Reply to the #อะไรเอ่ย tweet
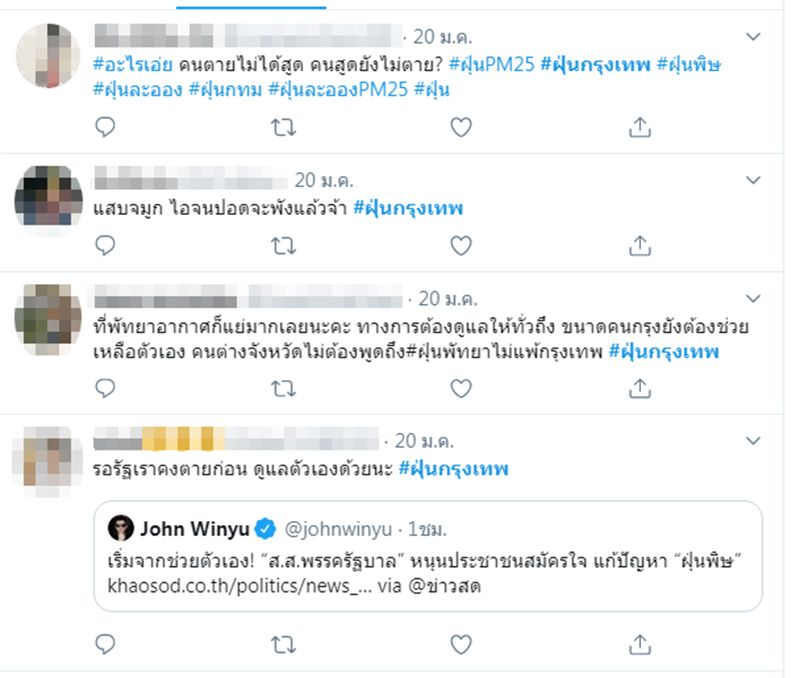This screenshot has height=678, width=800. tap(105, 127)
